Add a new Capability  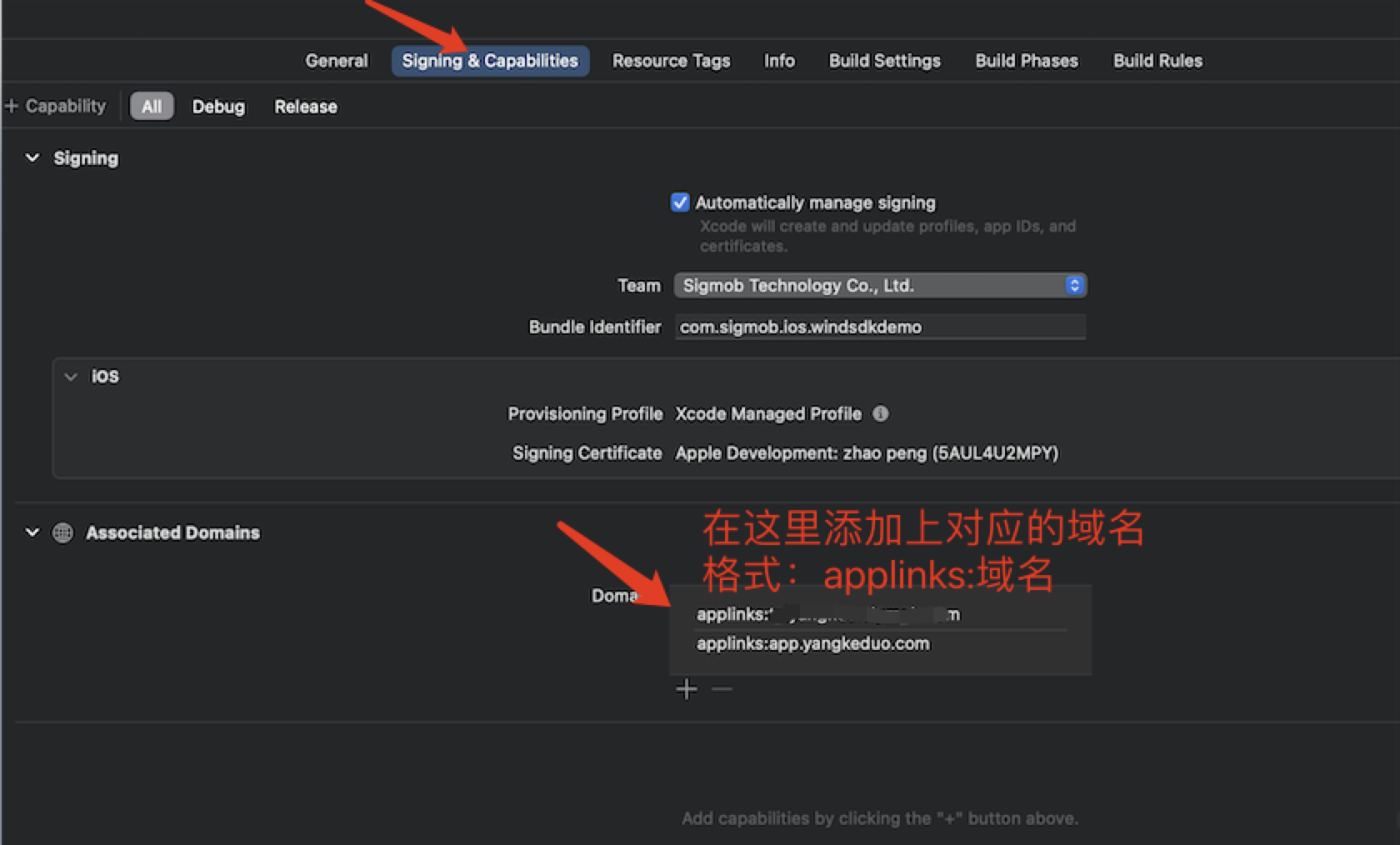56,107
